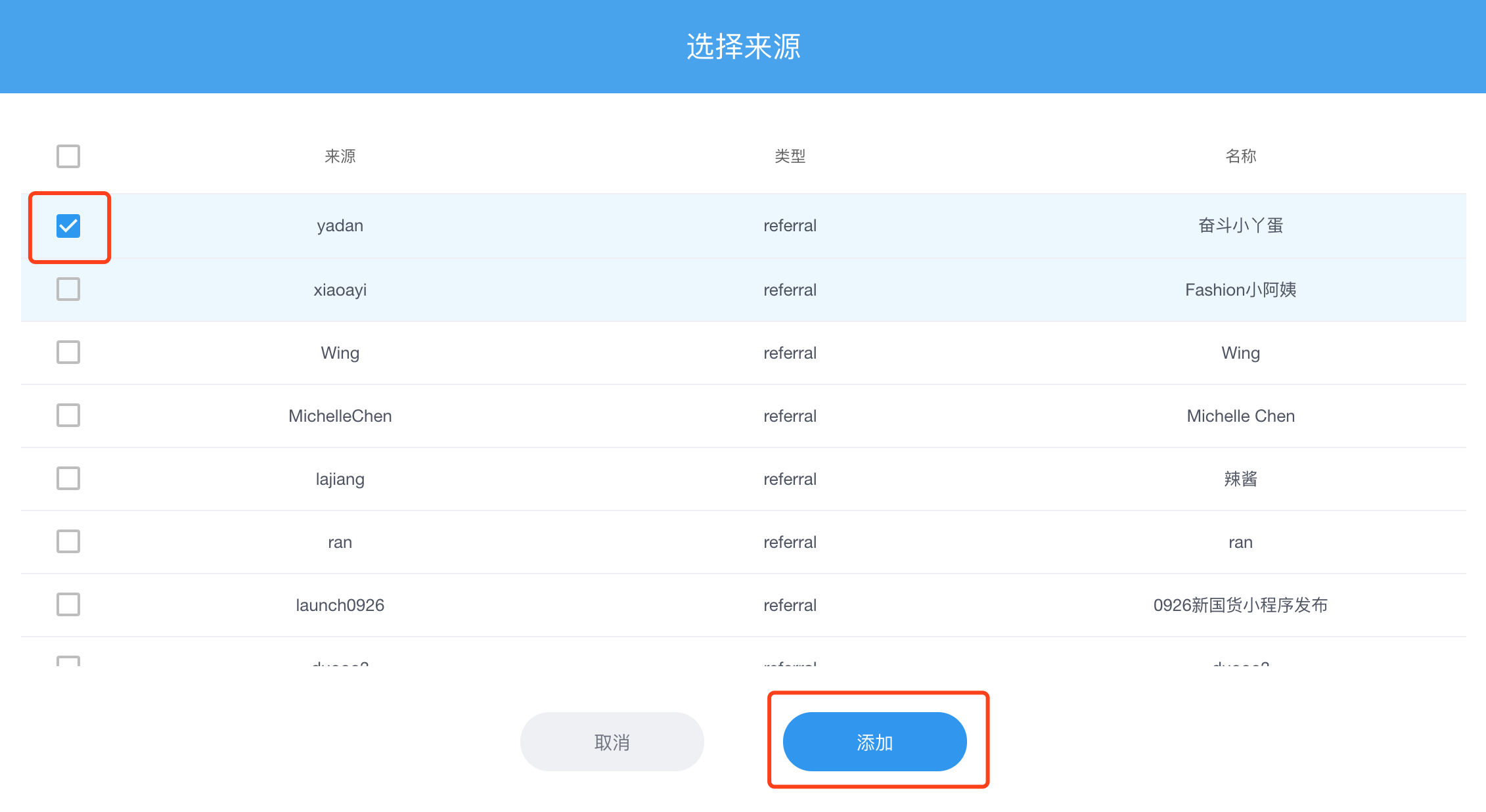Click Wing in the name column
Screen dimensions: 1486x812
point(1241,353)
